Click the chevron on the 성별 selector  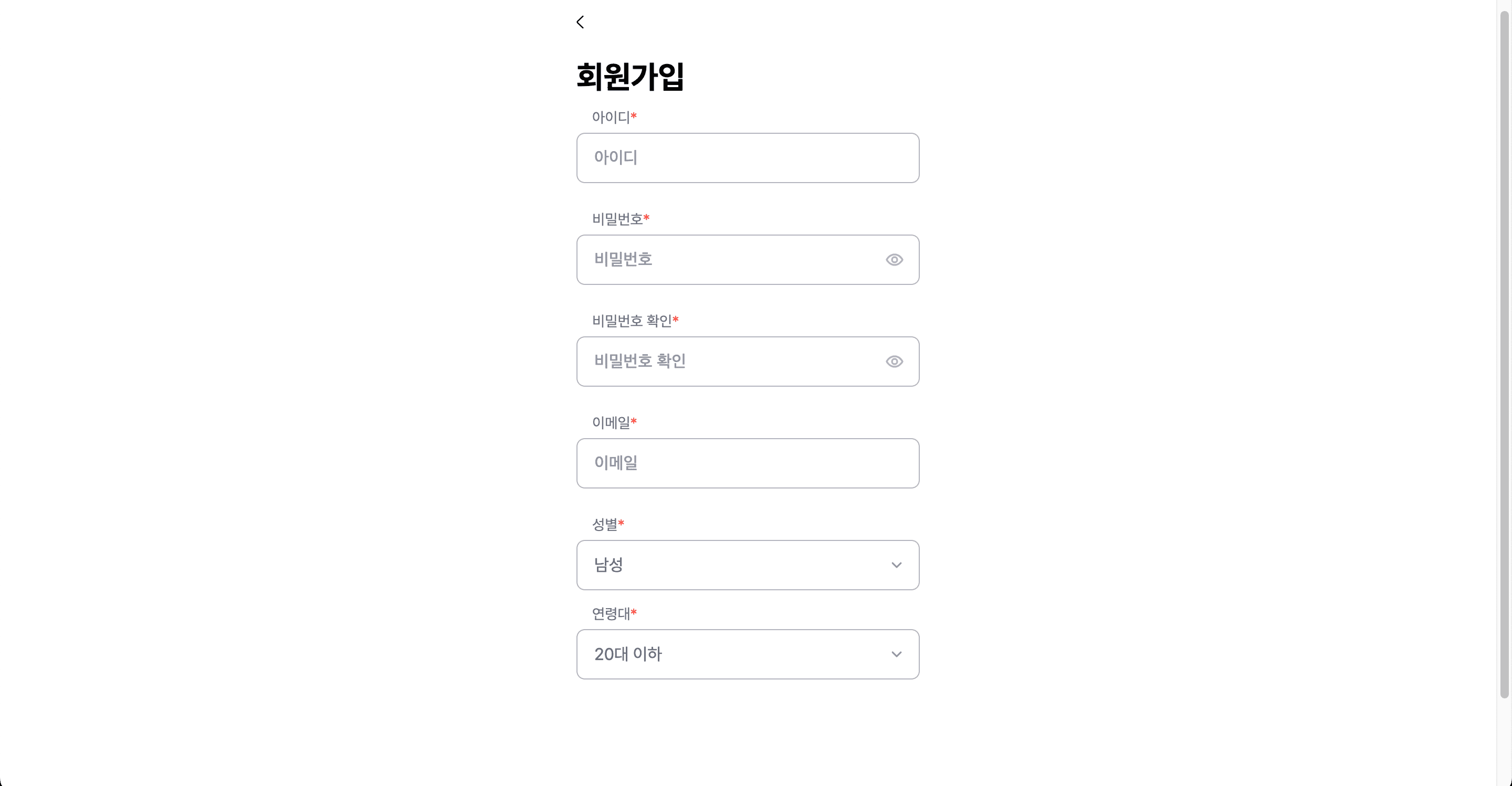tap(896, 565)
